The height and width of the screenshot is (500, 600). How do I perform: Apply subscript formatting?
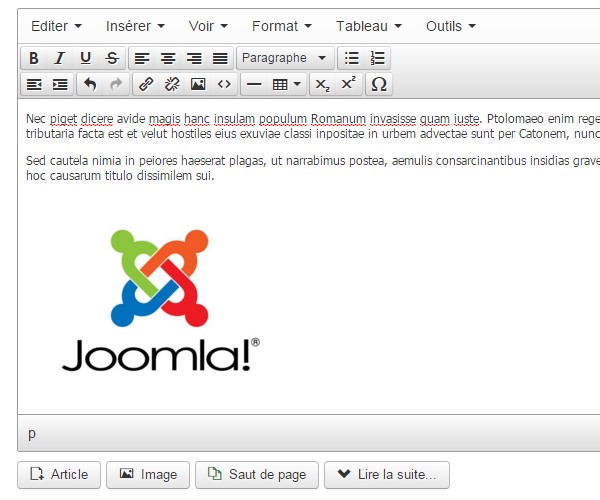pyautogui.click(x=322, y=84)
